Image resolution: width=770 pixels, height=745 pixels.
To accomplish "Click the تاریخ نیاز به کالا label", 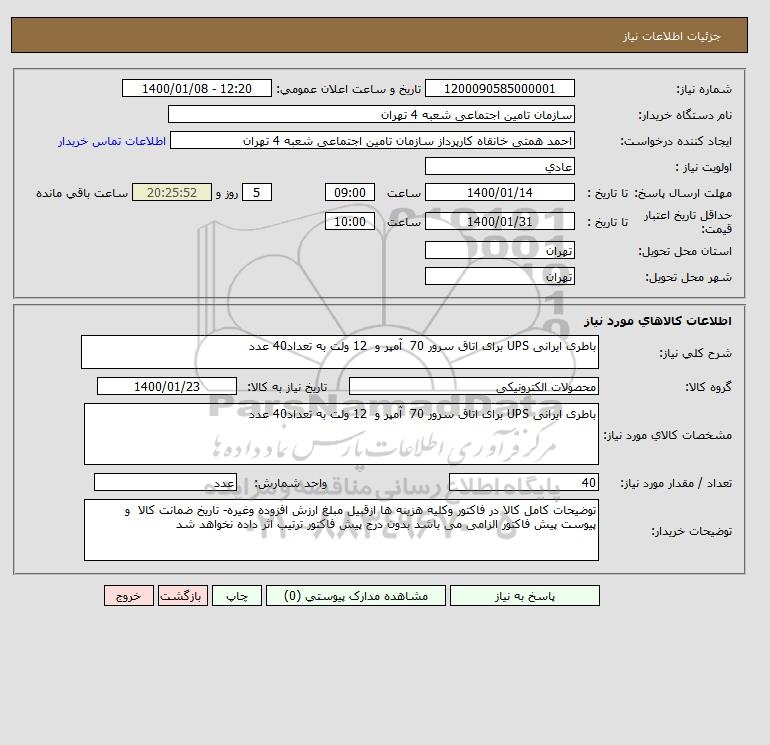I will click(287, 387).
